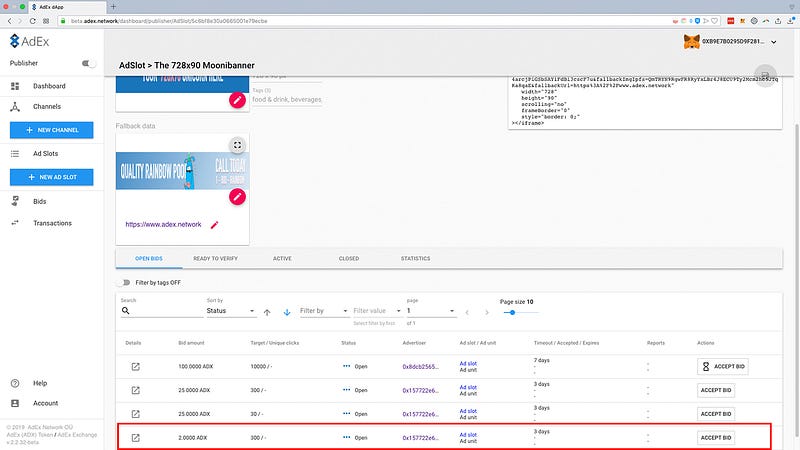Click the pencil edit icon on fallback banner image
Viewport: 800px width, 450px height.
click(x=237, y=197)
